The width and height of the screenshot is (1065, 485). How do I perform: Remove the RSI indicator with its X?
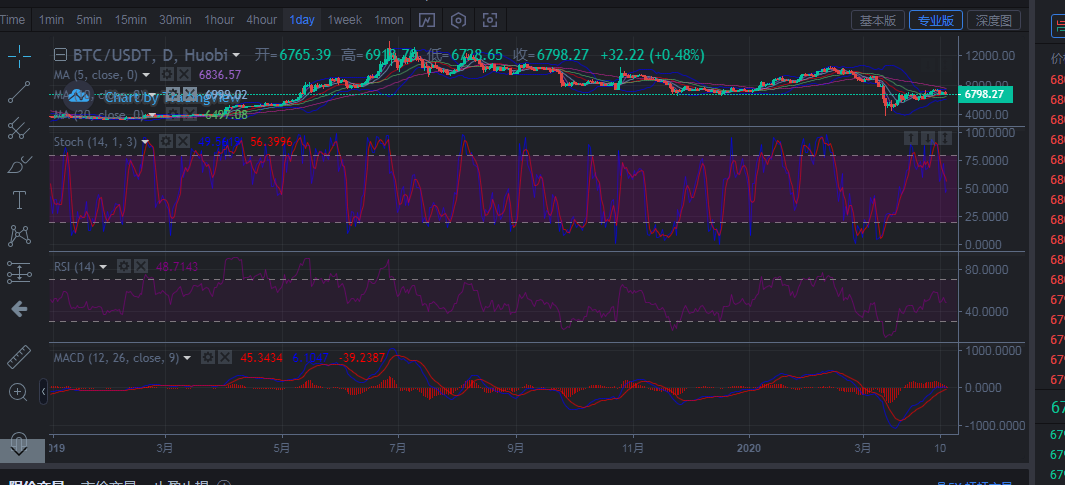click(x=141, y=266)
